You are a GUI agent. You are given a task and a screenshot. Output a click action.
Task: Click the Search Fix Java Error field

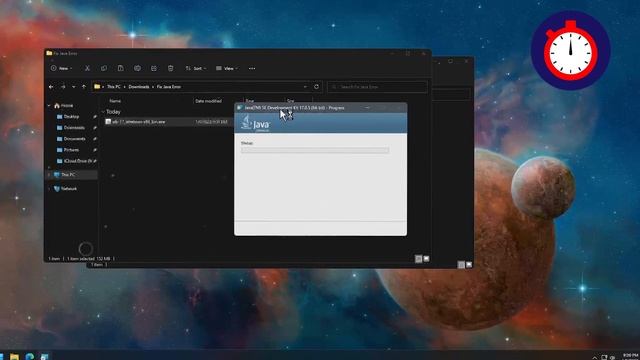(378, 87)
